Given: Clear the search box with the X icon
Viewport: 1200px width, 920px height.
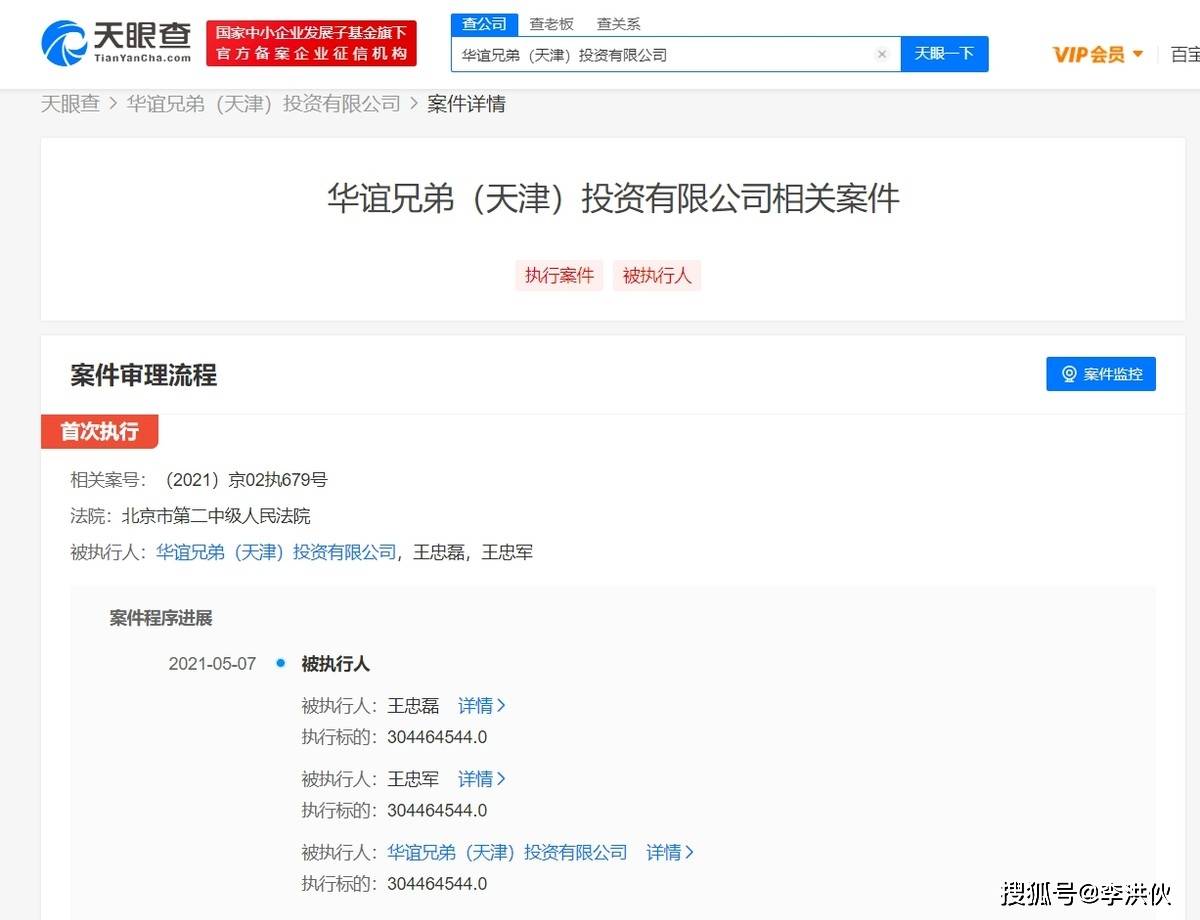Looking at the screenshot, I should pos(882,55).
